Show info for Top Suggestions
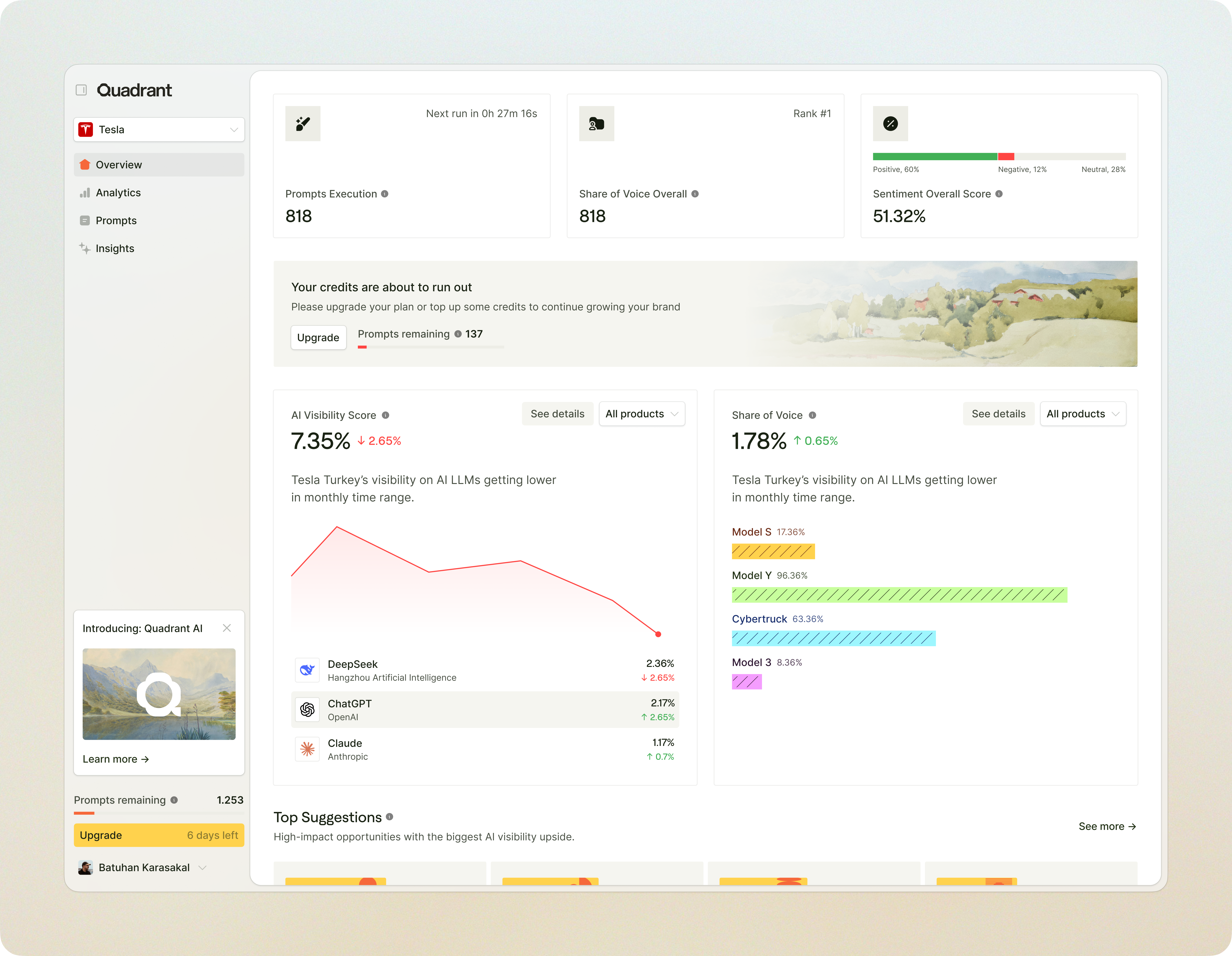Viewport: 1232px width, 956px height. (x=389, y=817)
